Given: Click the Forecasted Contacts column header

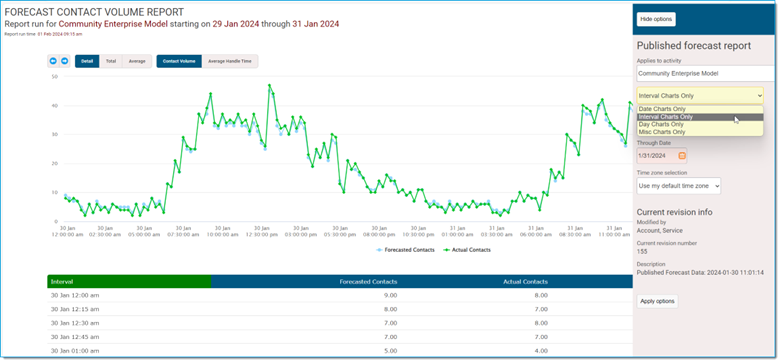Looking at the screenshot, I should click(368, 281).
